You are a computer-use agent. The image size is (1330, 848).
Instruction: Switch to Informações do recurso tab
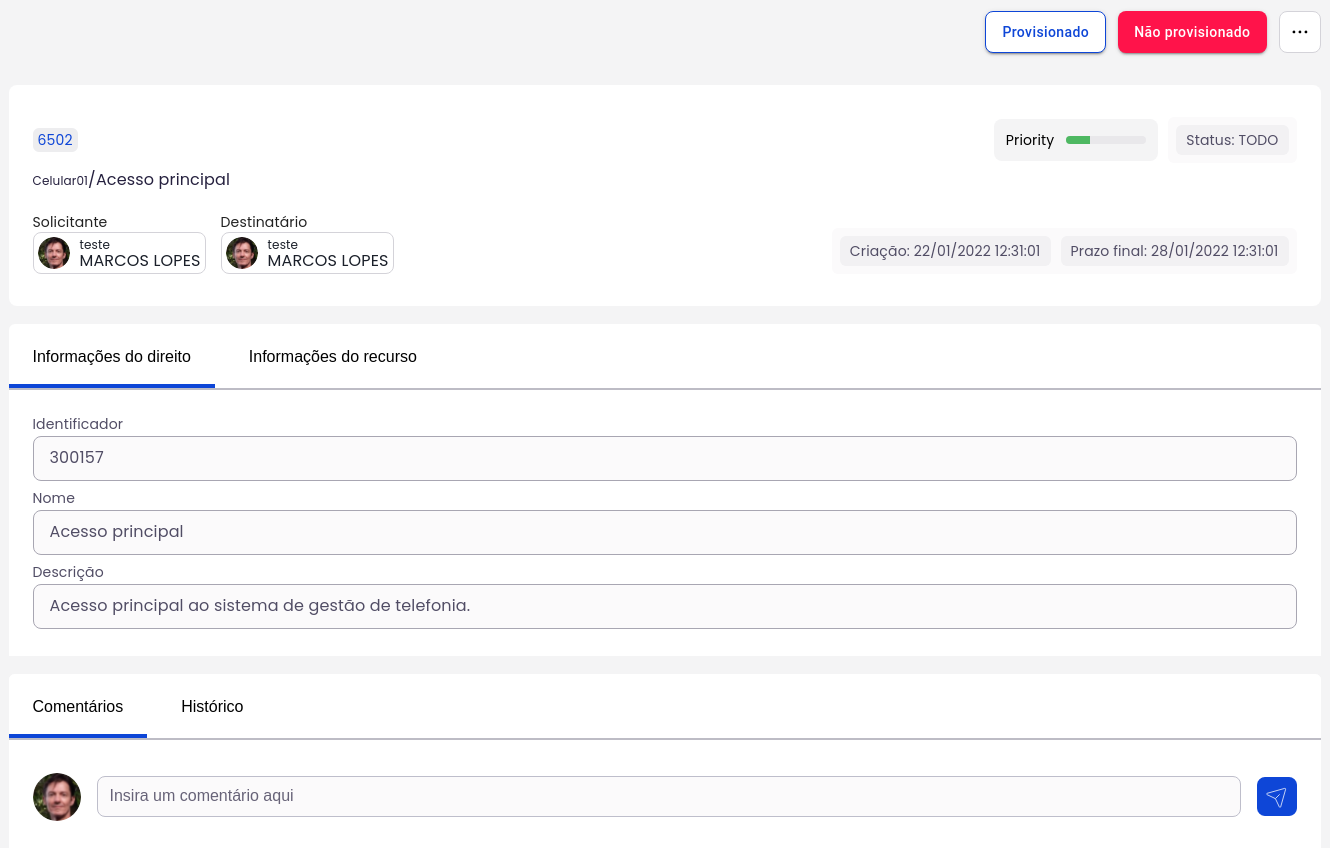[332, 356]
